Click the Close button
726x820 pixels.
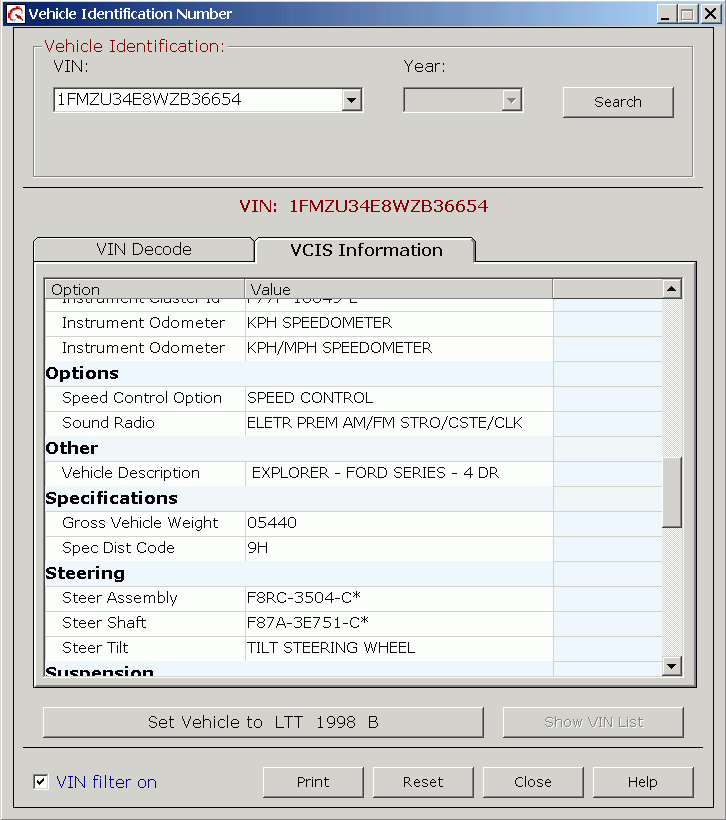(x=532, y=782)
